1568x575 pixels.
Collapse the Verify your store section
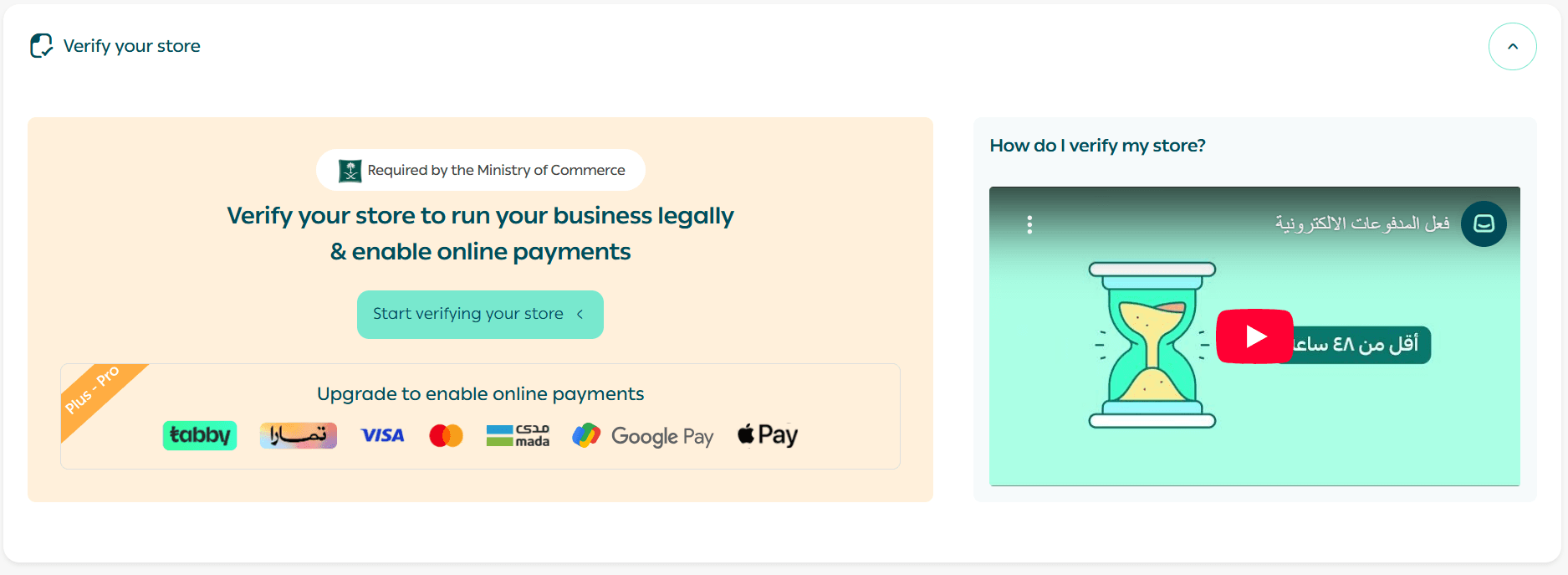(1512, 47)
